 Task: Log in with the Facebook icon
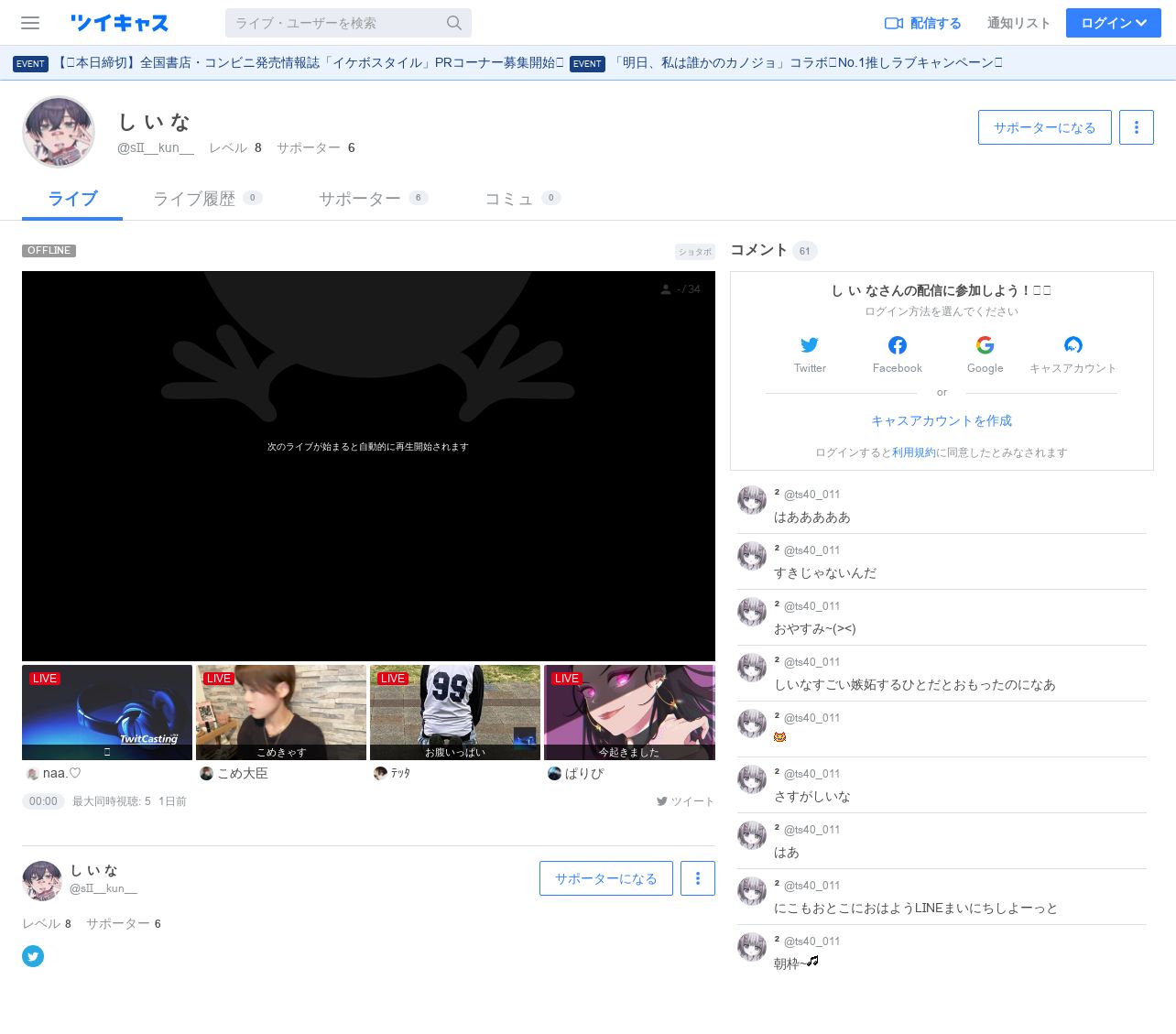coord(898,345)
